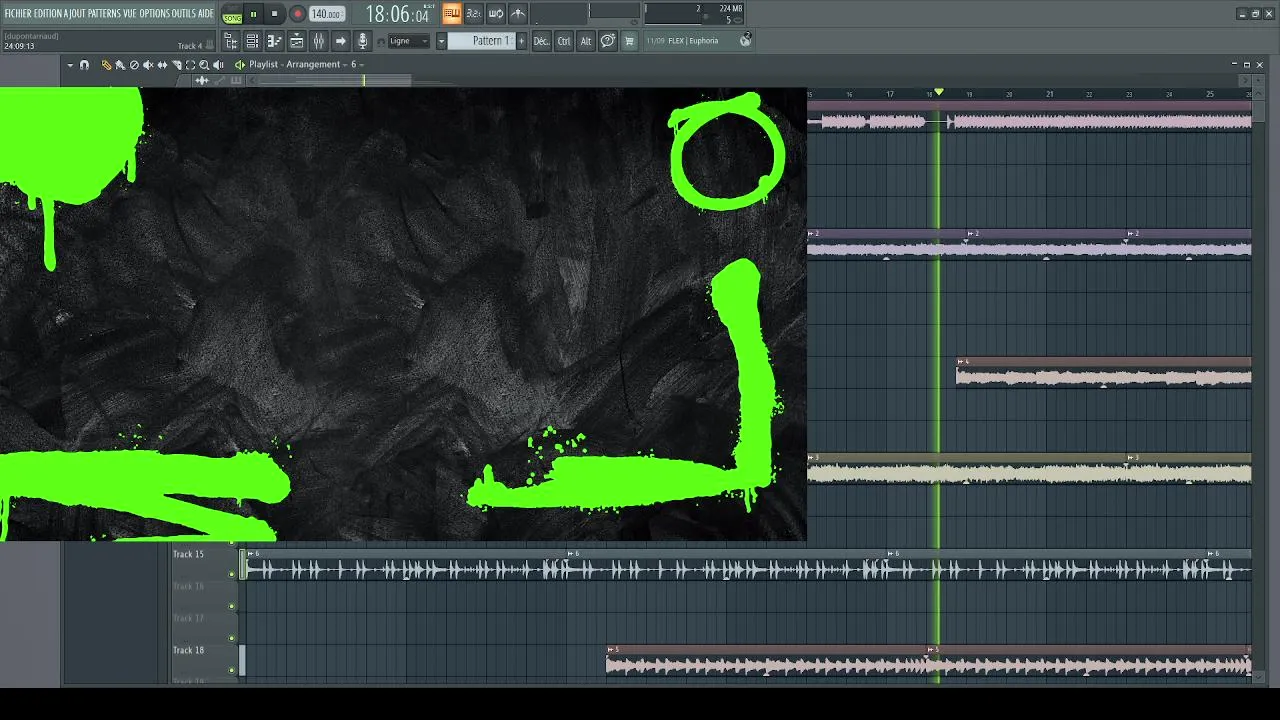Screen dimensions: 1280x720
Task: Click the Alt button
Action: point(586,41)
